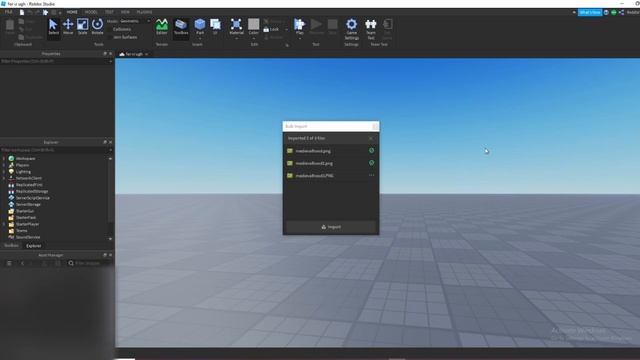This screenshot has height=360, width=640.
Task: Select Teams in Explorer
Action: pos(21,231)
